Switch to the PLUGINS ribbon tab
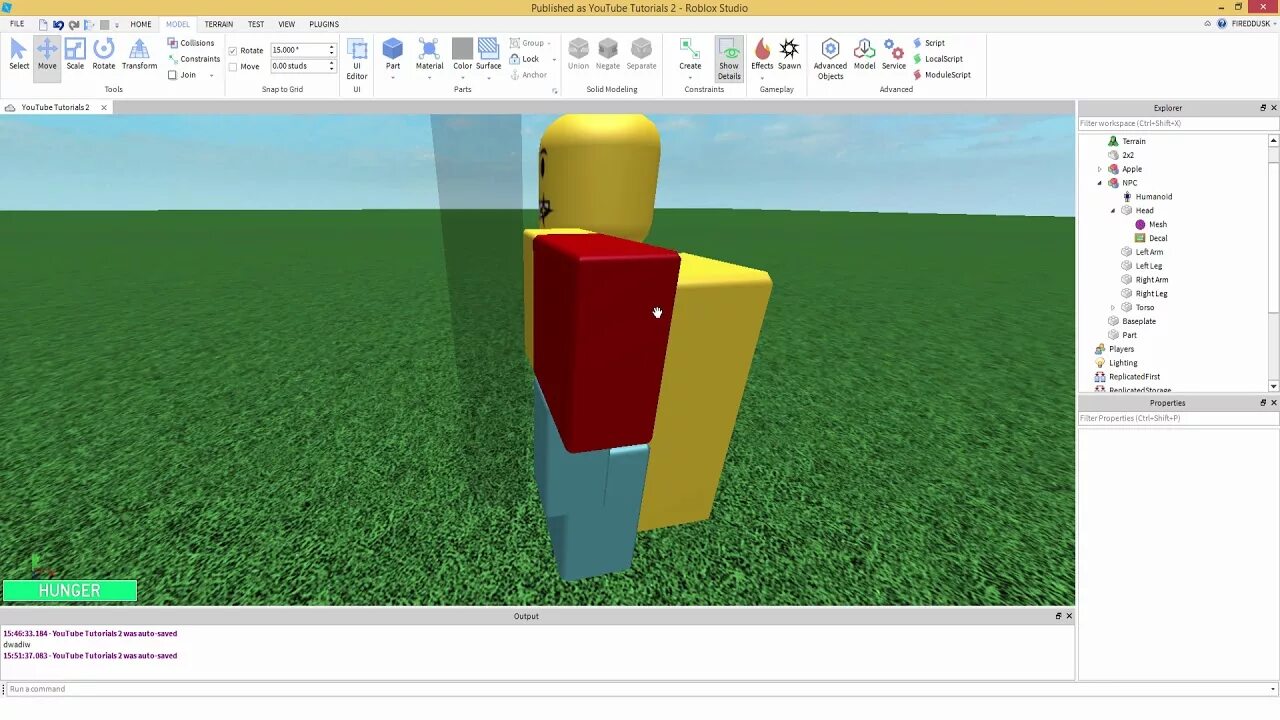The height and width of the screenshot is (720, 1280). click(324, 24)
